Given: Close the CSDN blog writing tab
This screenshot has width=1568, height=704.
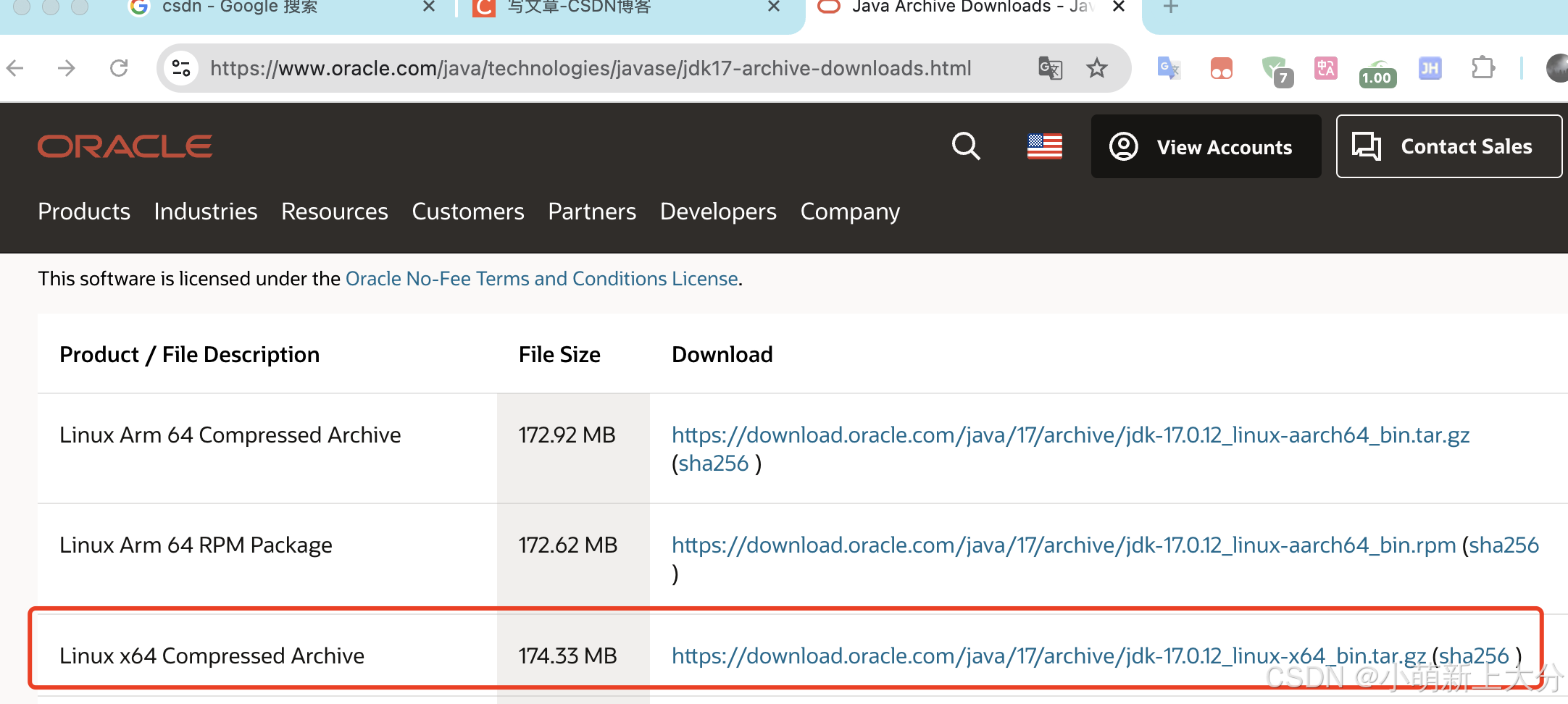Looking at the screenshot, I should 774,7.
